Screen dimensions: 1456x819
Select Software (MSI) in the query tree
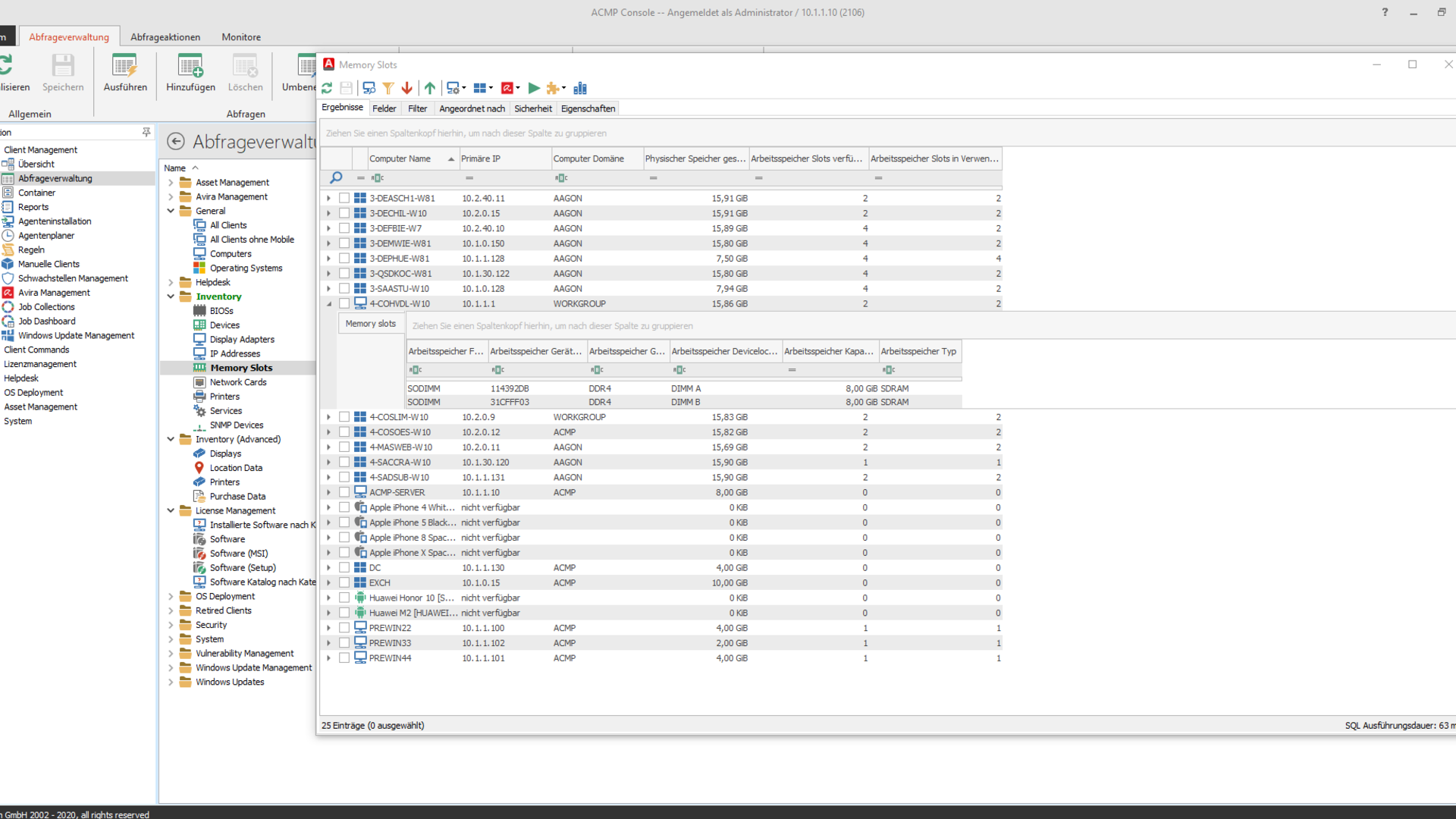(x=239, y=554)
